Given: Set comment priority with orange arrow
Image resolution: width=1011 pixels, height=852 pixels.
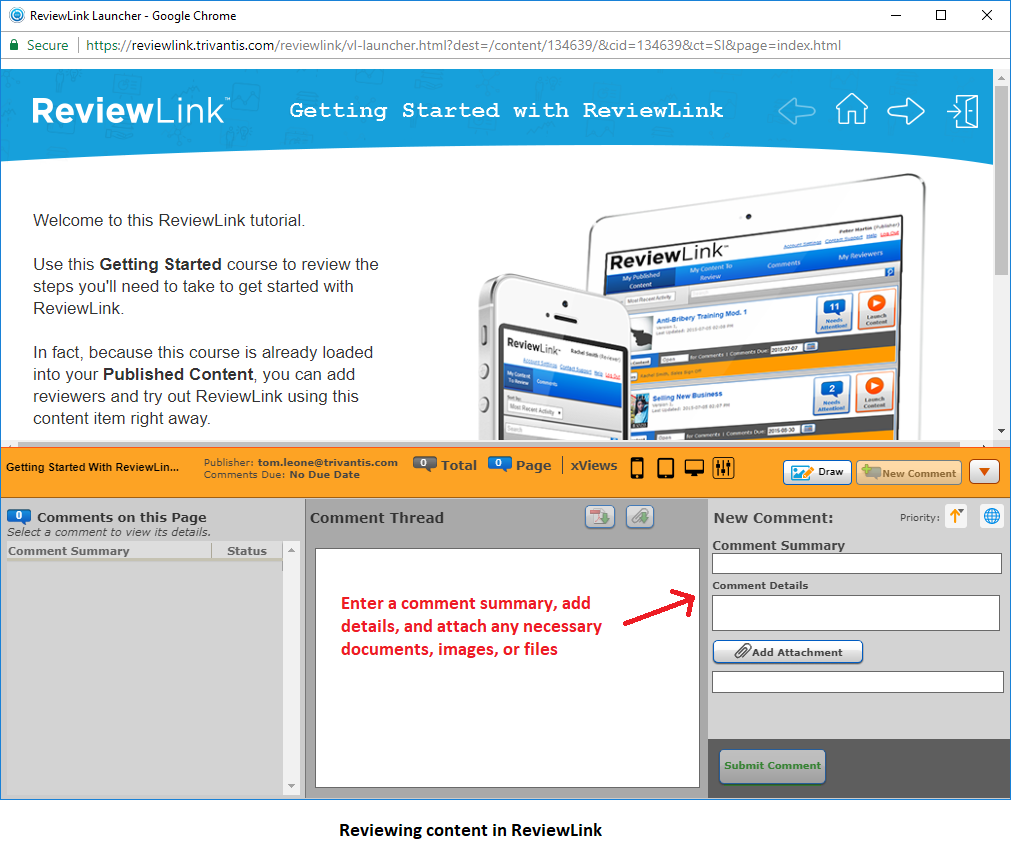Looking at the screenshot, I should point(956,516).
